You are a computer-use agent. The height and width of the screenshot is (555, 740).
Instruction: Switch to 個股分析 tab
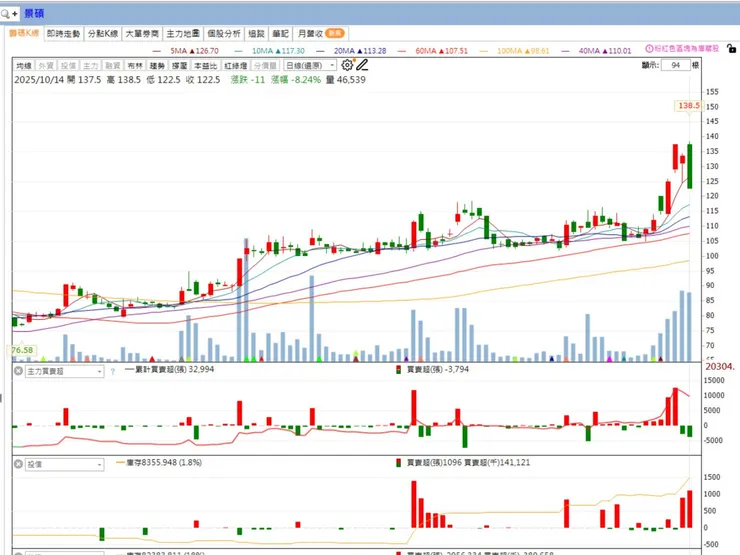coord(224,34)
